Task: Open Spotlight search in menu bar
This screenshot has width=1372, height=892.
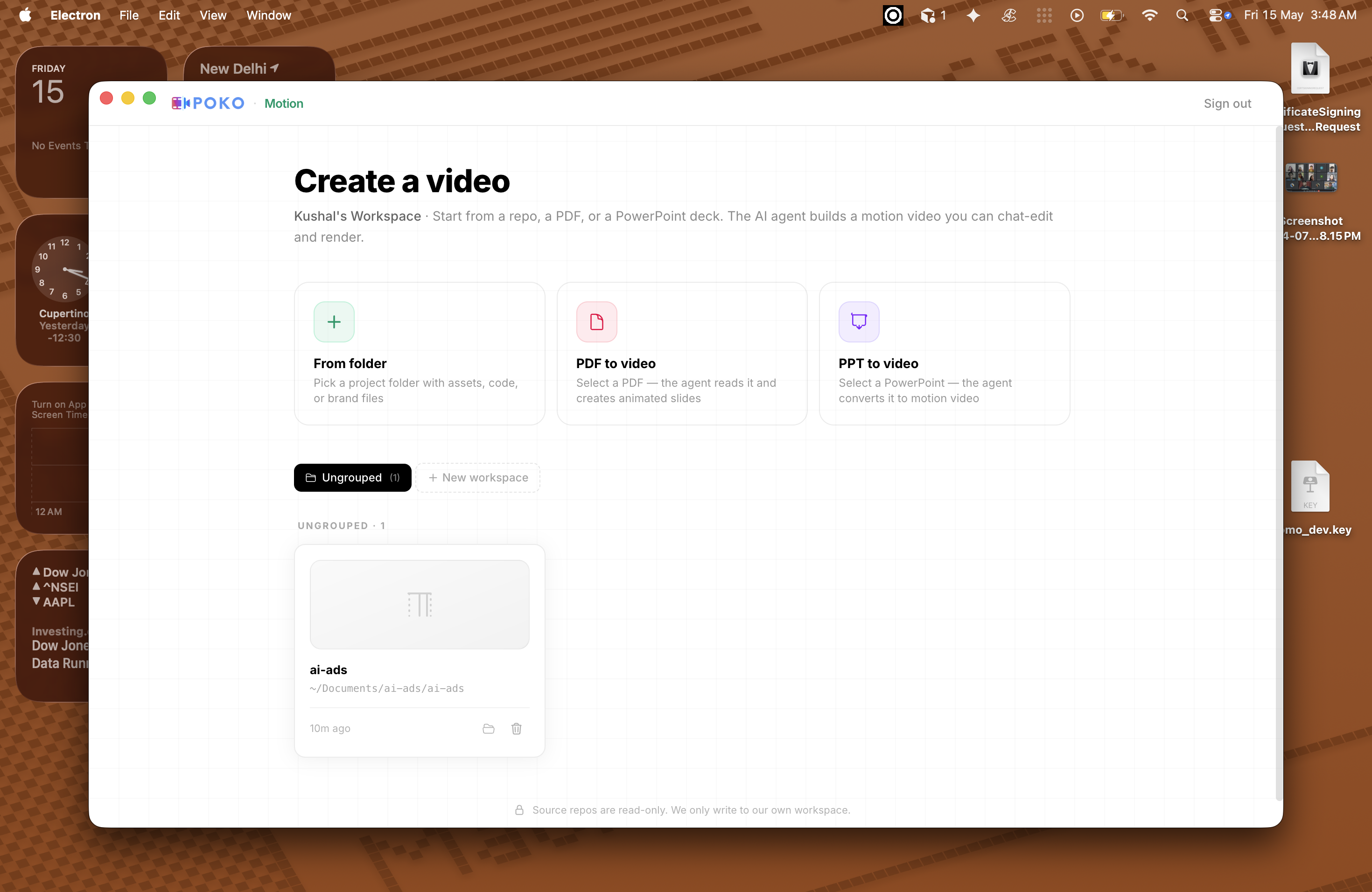Action: [x=1182, y=15]
